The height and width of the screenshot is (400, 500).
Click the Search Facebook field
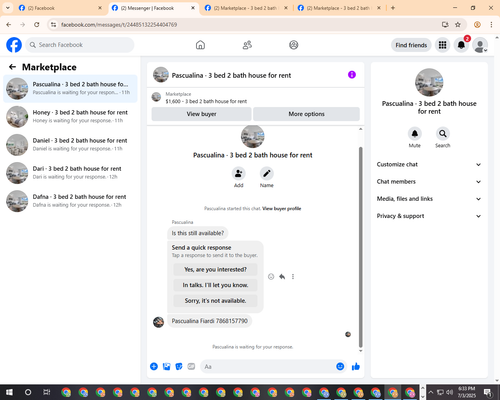point(80,45)
